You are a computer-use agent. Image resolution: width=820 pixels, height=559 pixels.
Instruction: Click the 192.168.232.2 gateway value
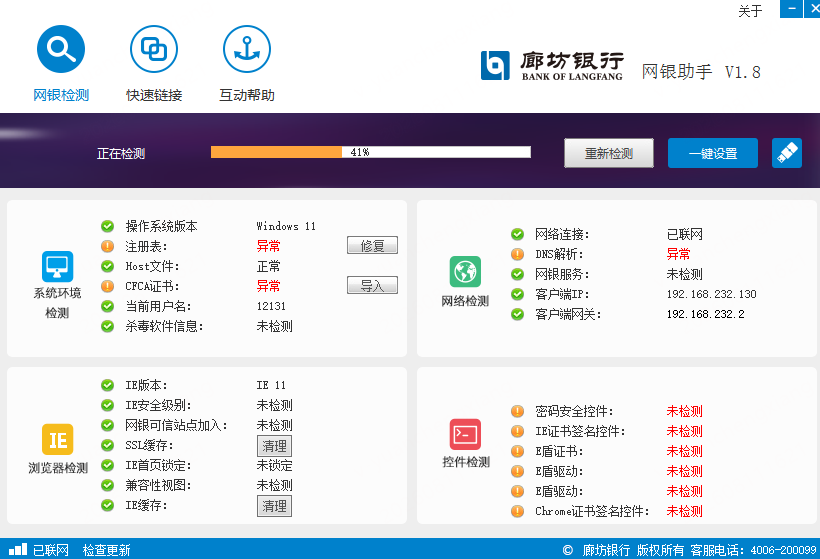pos(705,314)
